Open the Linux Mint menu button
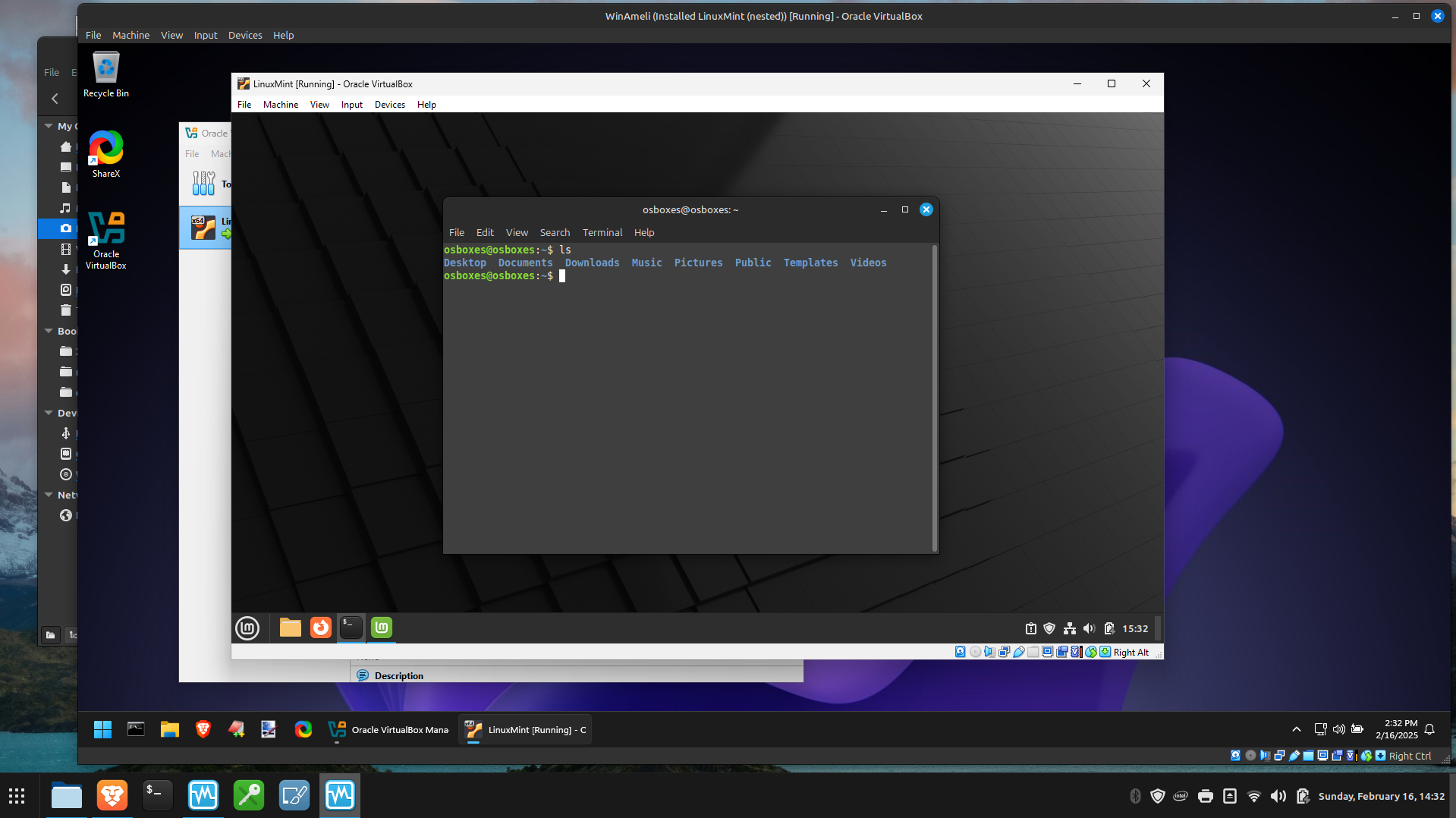The height and width of the screenshot is (818, 1456). coord(247,628)
